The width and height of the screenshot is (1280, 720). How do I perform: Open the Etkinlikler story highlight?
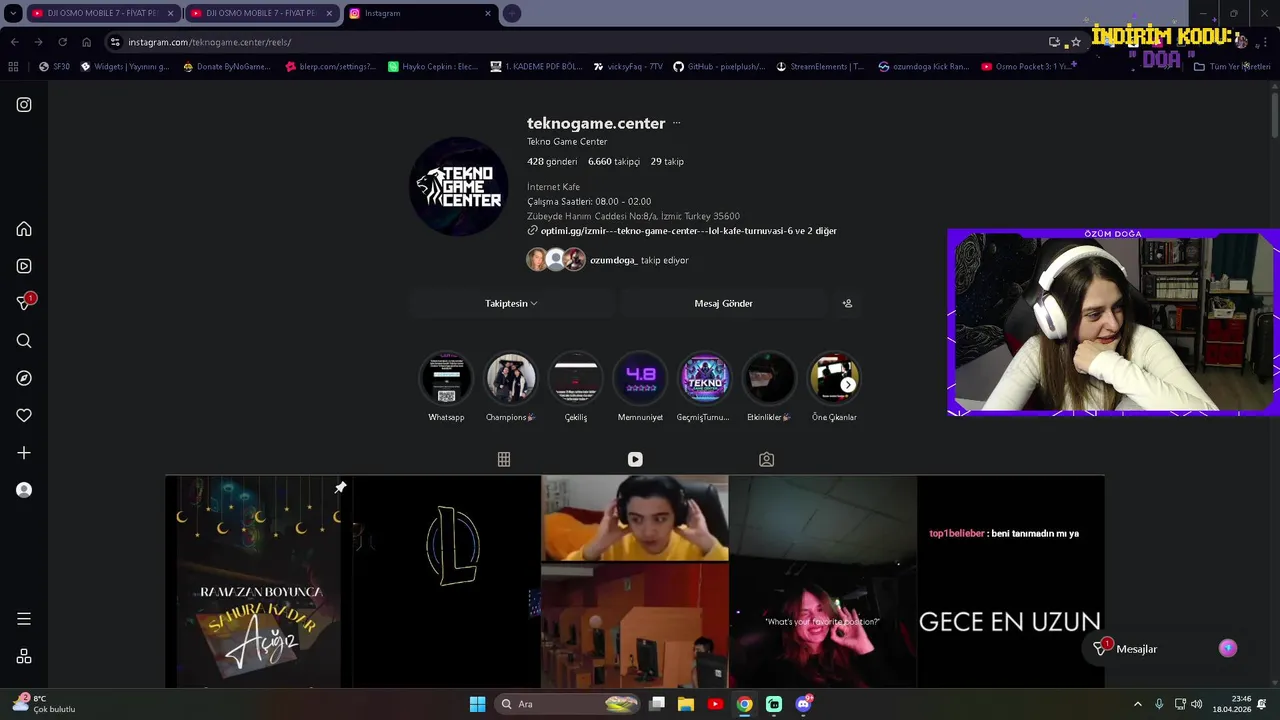(769, 379)
